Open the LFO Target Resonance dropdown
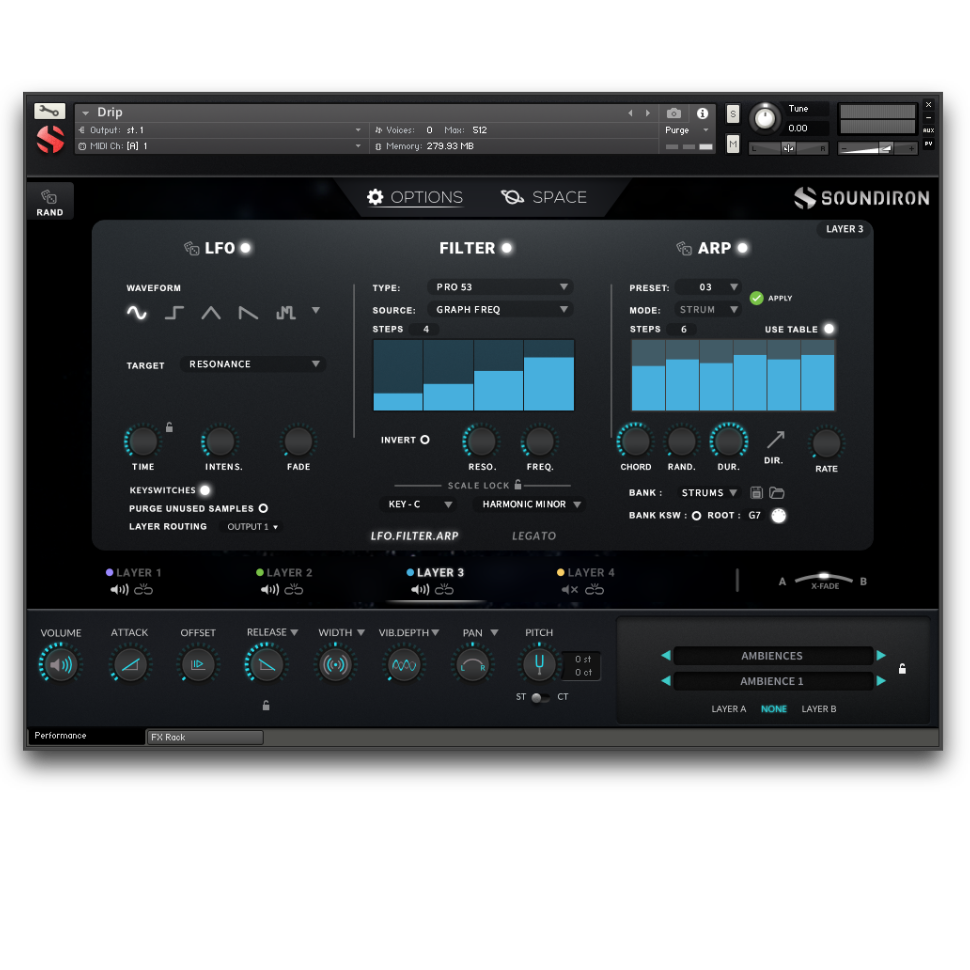The width and height of the screenshot is (970, 970). 254,365
